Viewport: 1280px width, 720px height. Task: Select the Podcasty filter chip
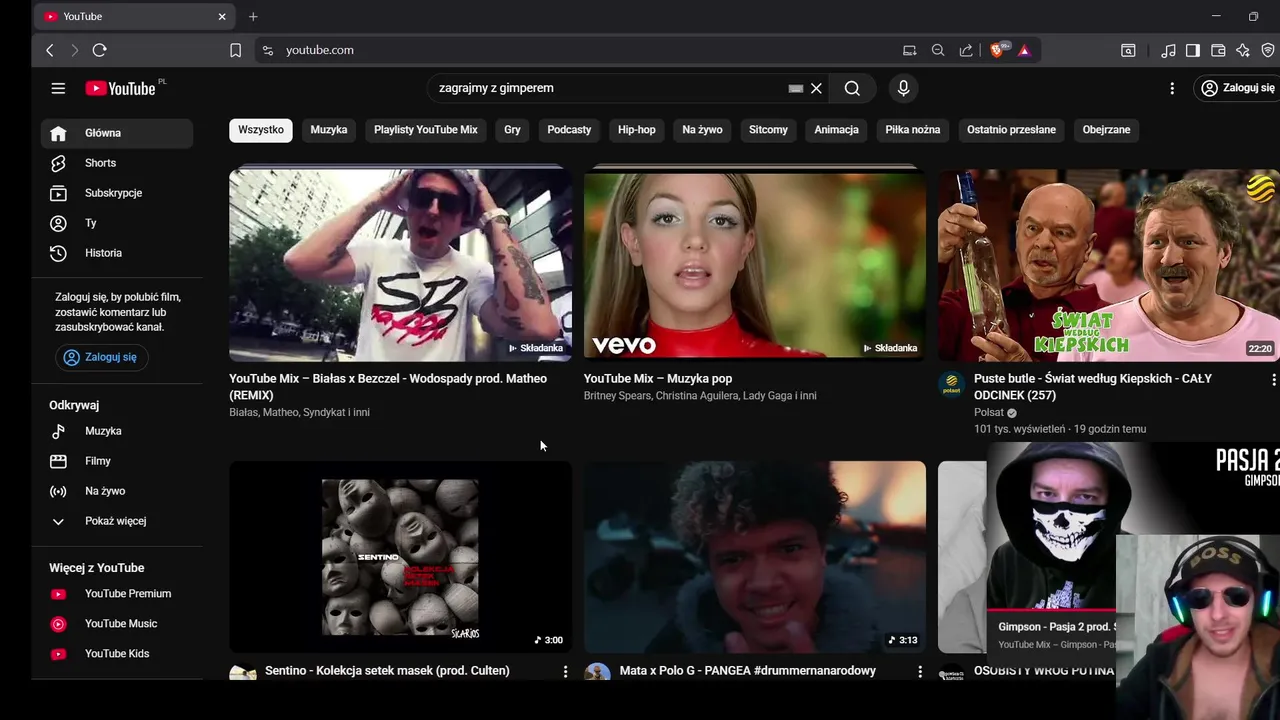tap(569, 130)
